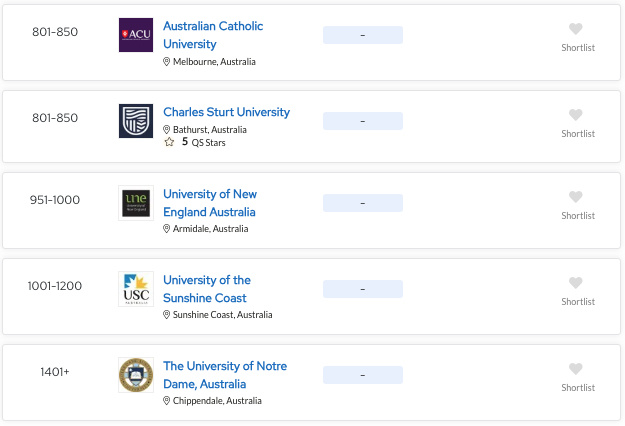
Task: Add University of New England to shortlist
Action: pos(576,198)
